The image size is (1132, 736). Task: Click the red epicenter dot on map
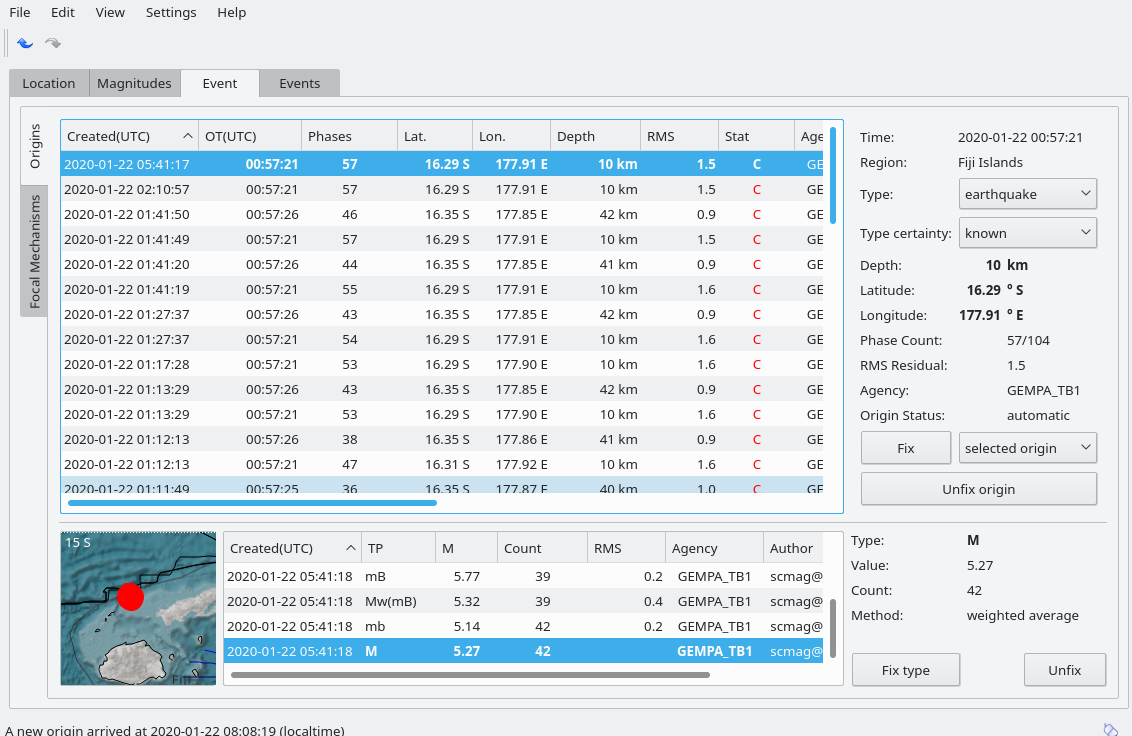point(131,597)
